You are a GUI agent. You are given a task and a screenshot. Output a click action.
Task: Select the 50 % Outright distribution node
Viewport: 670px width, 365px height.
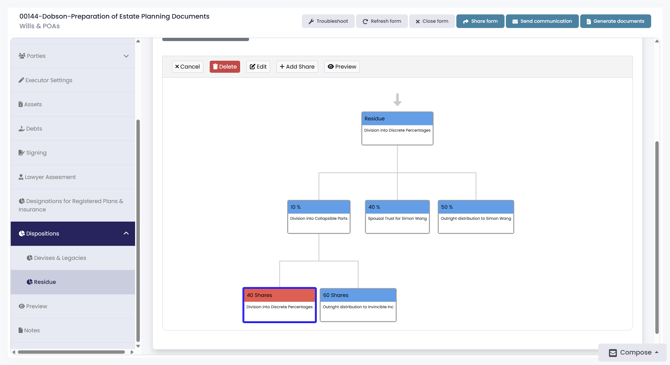pos(476,217)
